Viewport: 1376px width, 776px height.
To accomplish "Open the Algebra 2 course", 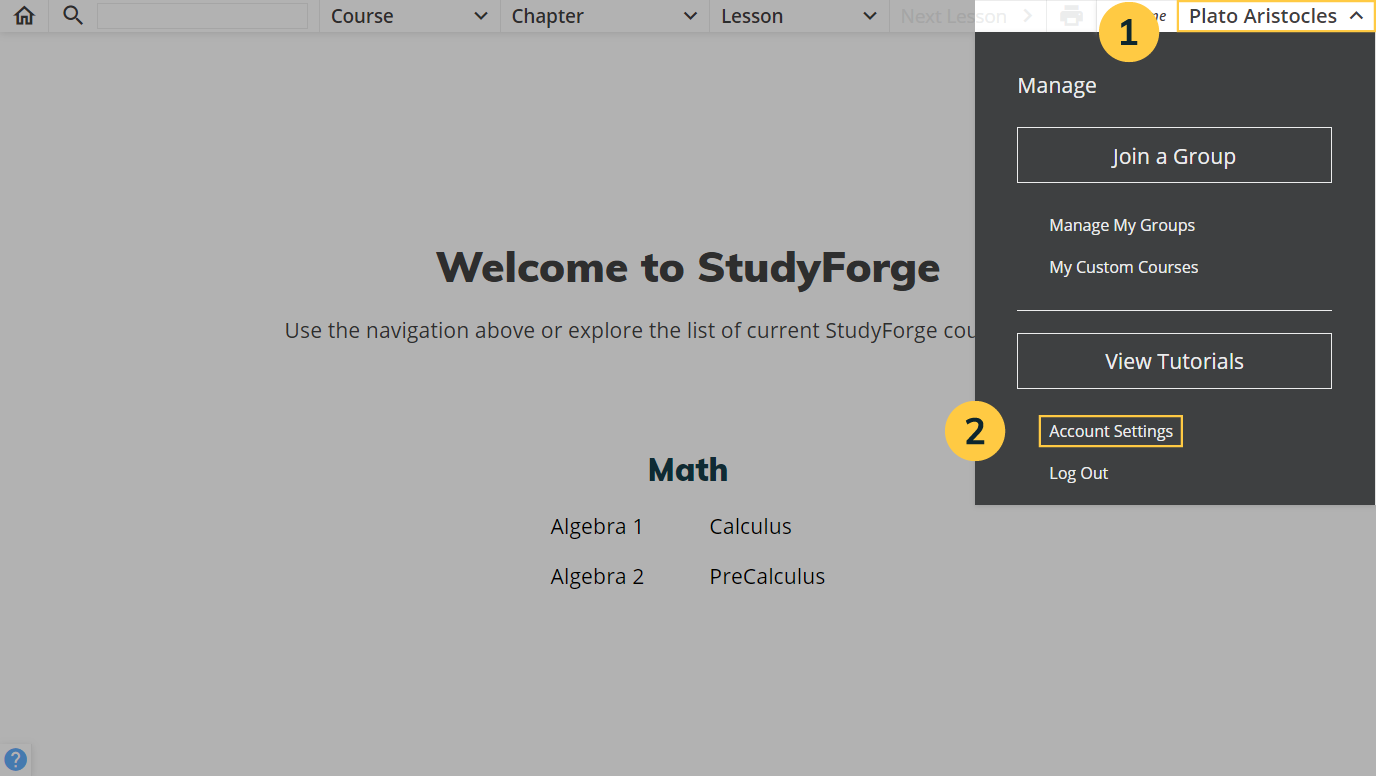I will click(x=597, y=576).
